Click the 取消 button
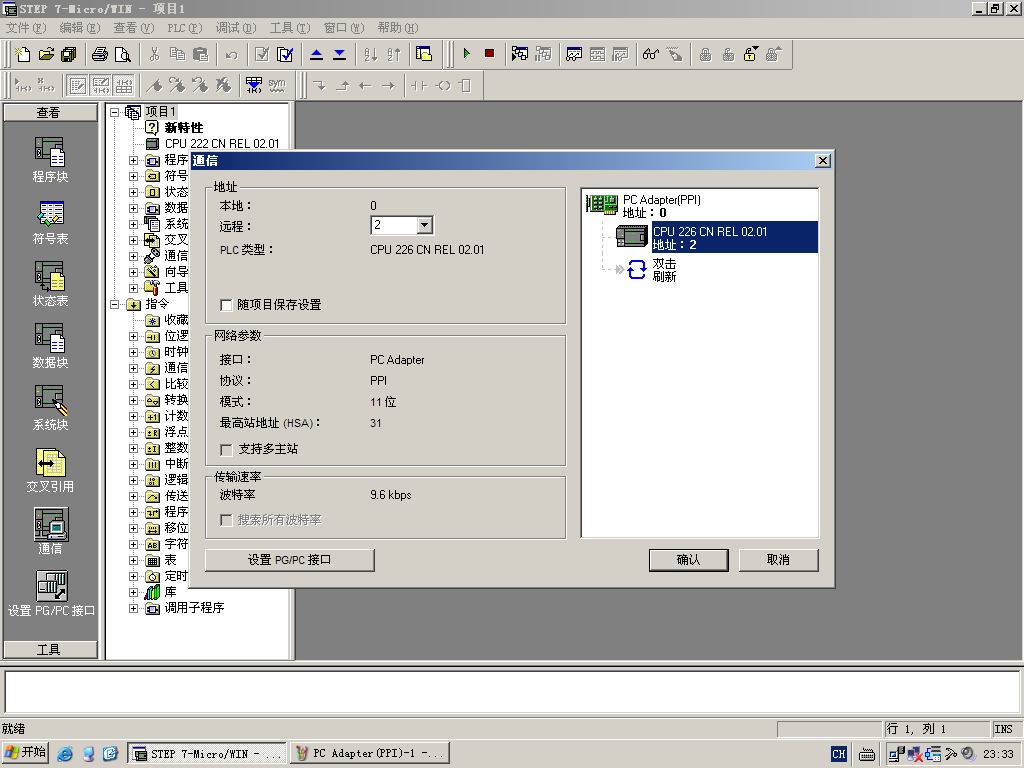The image size is (1024, 768). pos(778,560)
